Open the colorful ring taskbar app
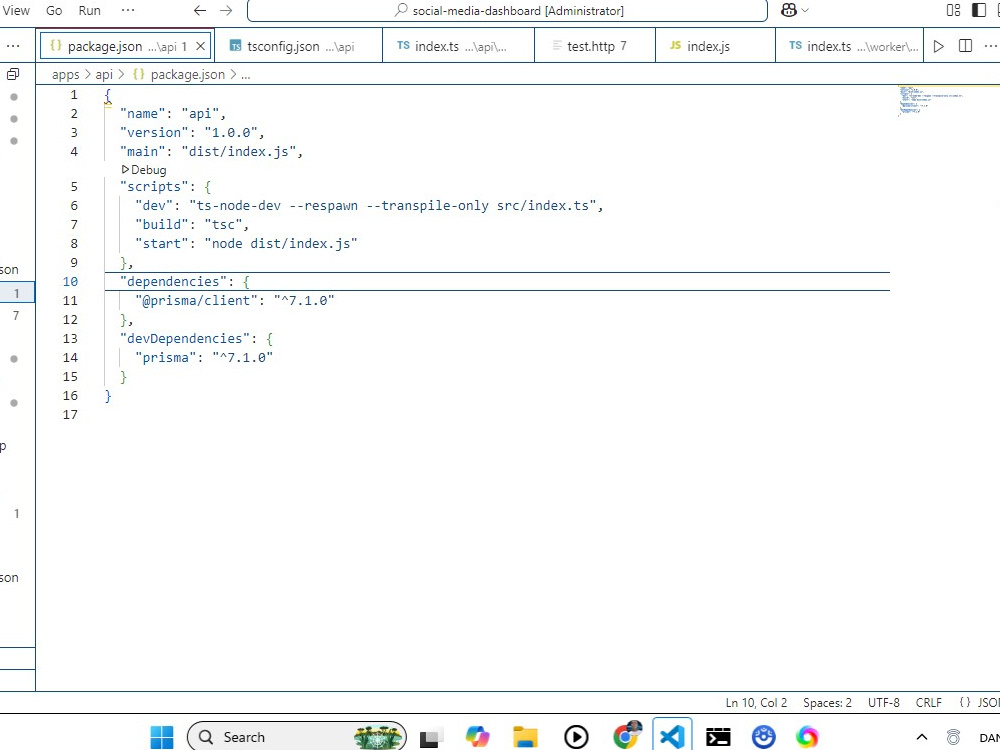 point(807,737)
